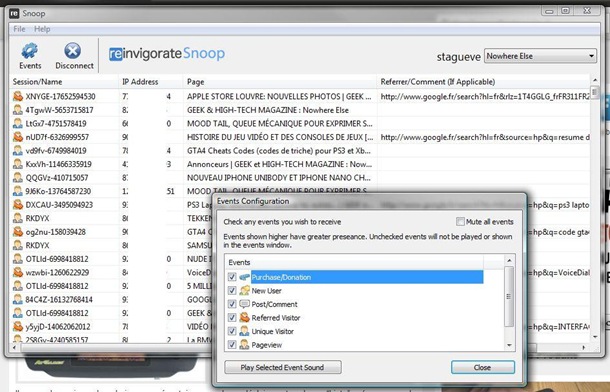Click visitor icon for 4TgwW-5653715817

[x=18, y=110]
